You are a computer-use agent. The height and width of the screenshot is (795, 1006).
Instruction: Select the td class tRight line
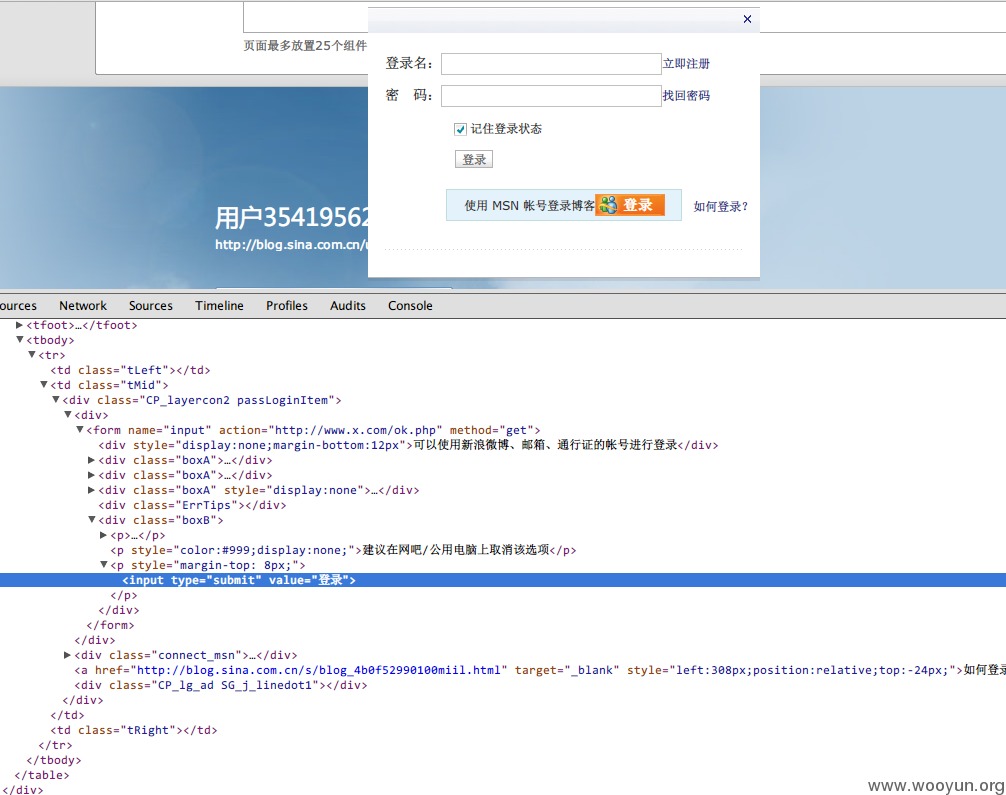click(133, 730)
